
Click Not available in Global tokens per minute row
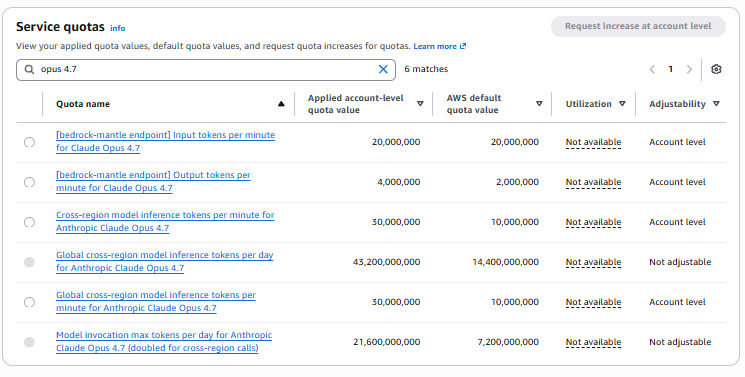593,302
